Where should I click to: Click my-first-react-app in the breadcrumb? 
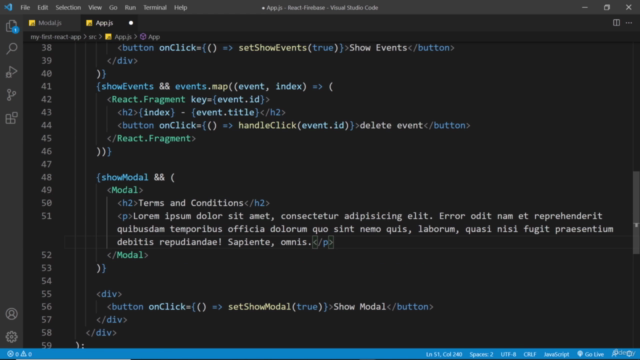(56, 37)
